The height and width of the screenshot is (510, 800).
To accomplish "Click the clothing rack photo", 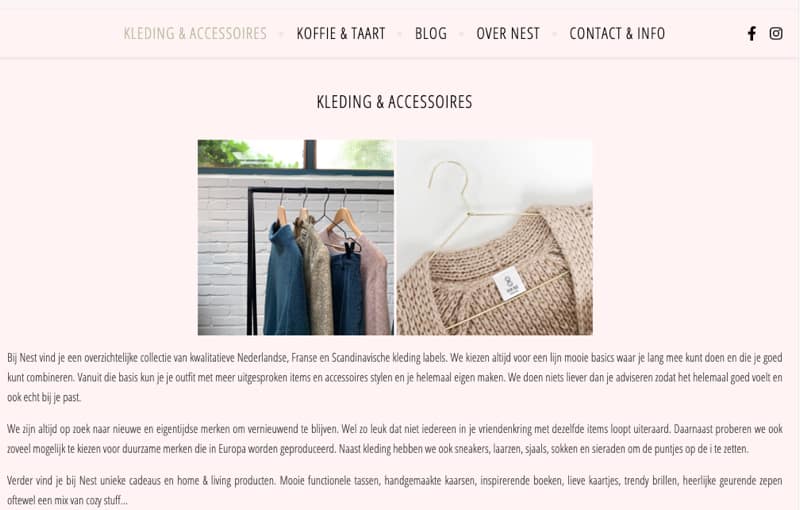I will click(x=296, y=237).
